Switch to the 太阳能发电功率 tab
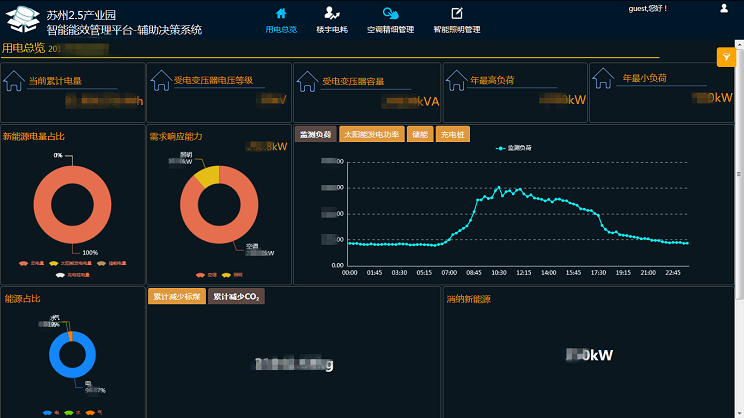744x418 pixels. (371, 134)
